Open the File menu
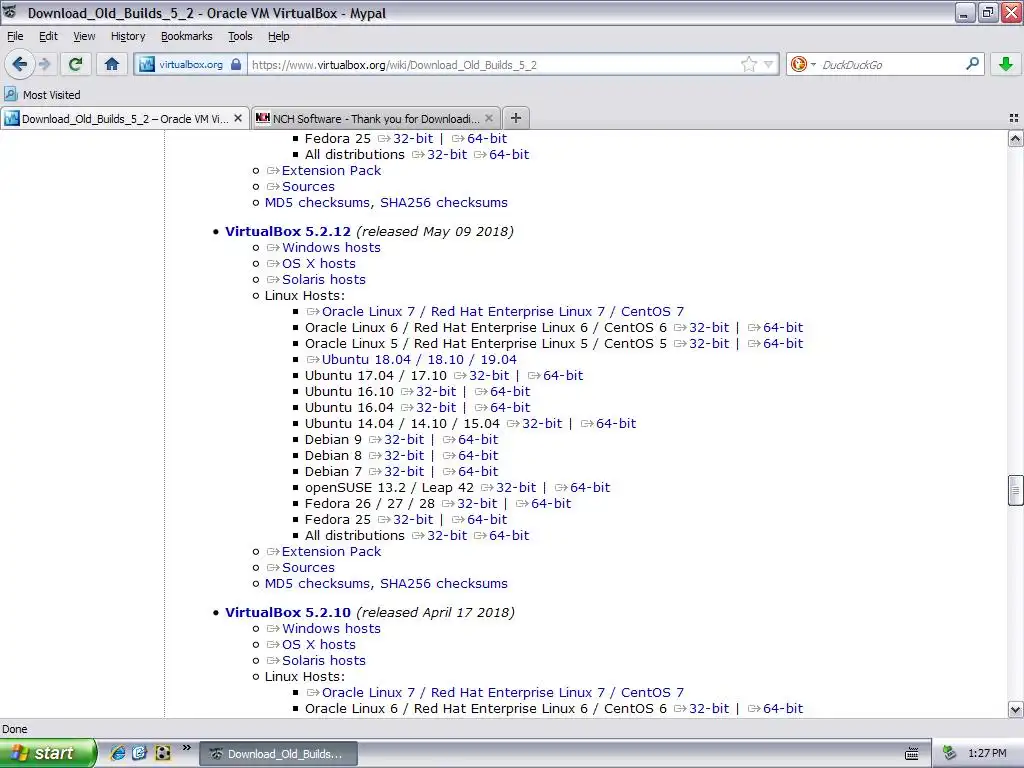The image size is (1024, 768). (x=15, y=37)
